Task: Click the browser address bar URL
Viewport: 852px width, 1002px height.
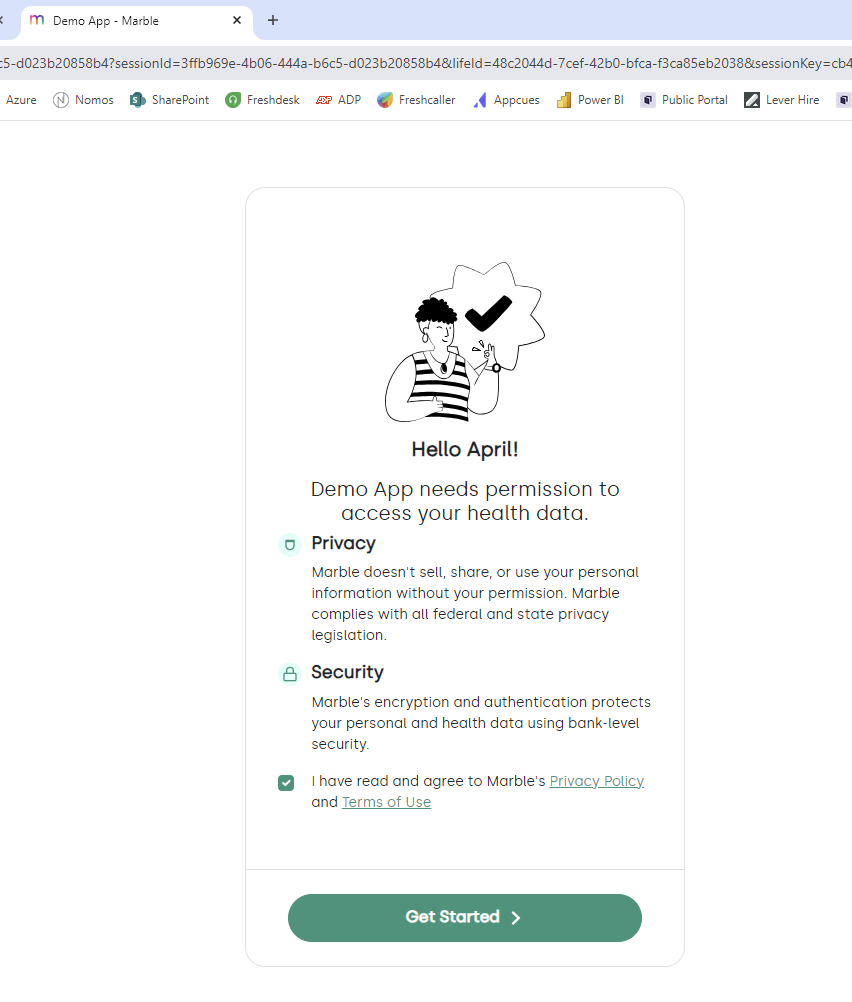Action: point(426,63)
